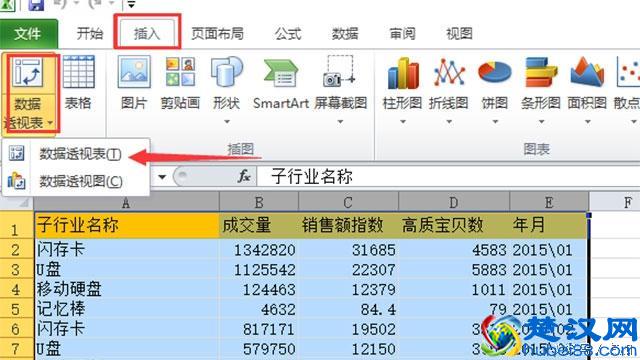Expand the 条形图 dropdown arrow
This screenshot has height=360, width=640.
(541, 122)
